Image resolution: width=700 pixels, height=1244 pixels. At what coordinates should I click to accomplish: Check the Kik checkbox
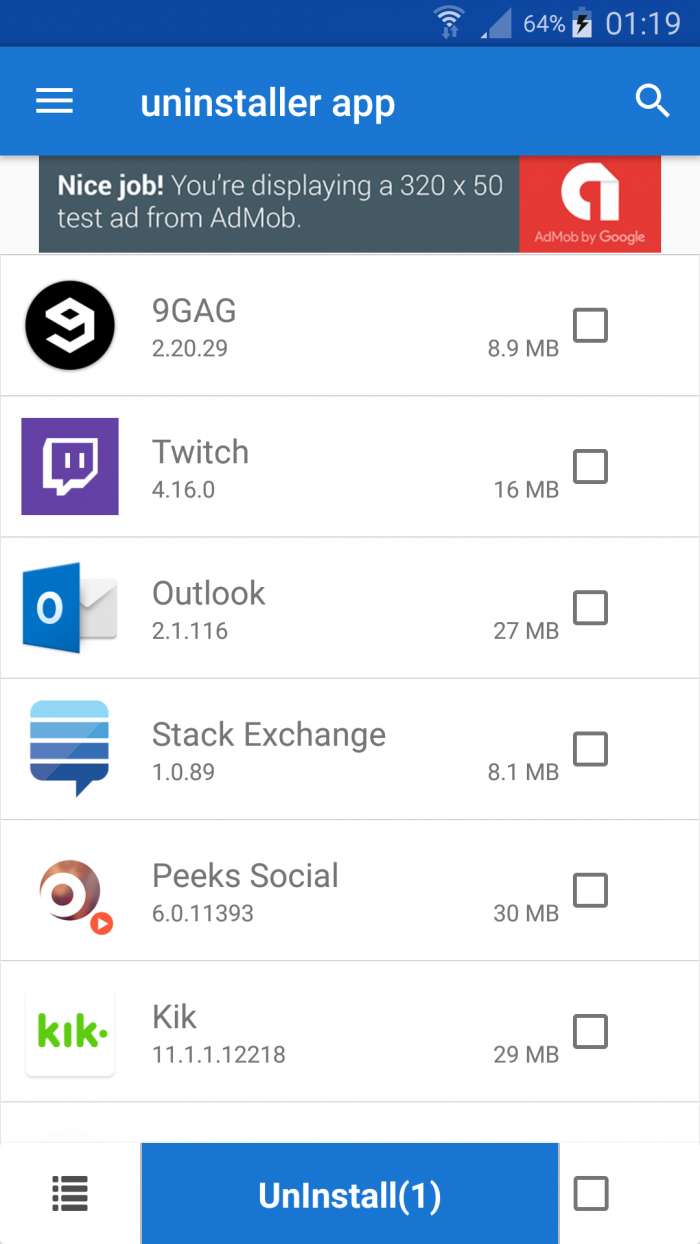(x=590, y=1031)
